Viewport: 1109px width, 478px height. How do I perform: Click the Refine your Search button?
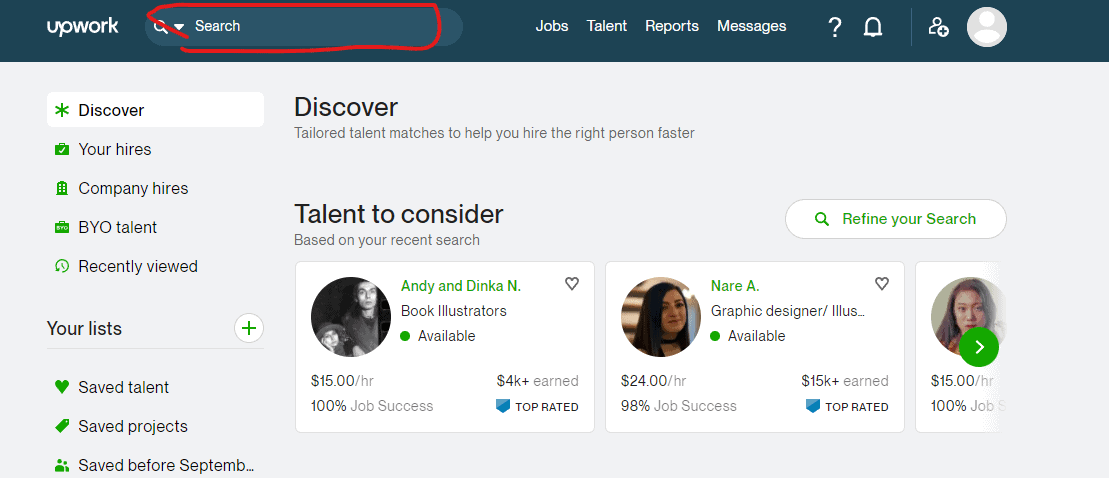pos(895,219)
